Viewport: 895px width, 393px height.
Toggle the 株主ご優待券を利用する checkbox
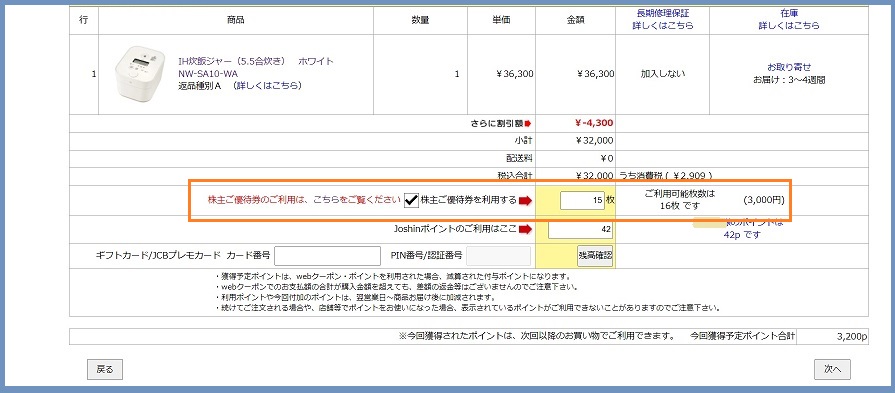coord(411,200)
